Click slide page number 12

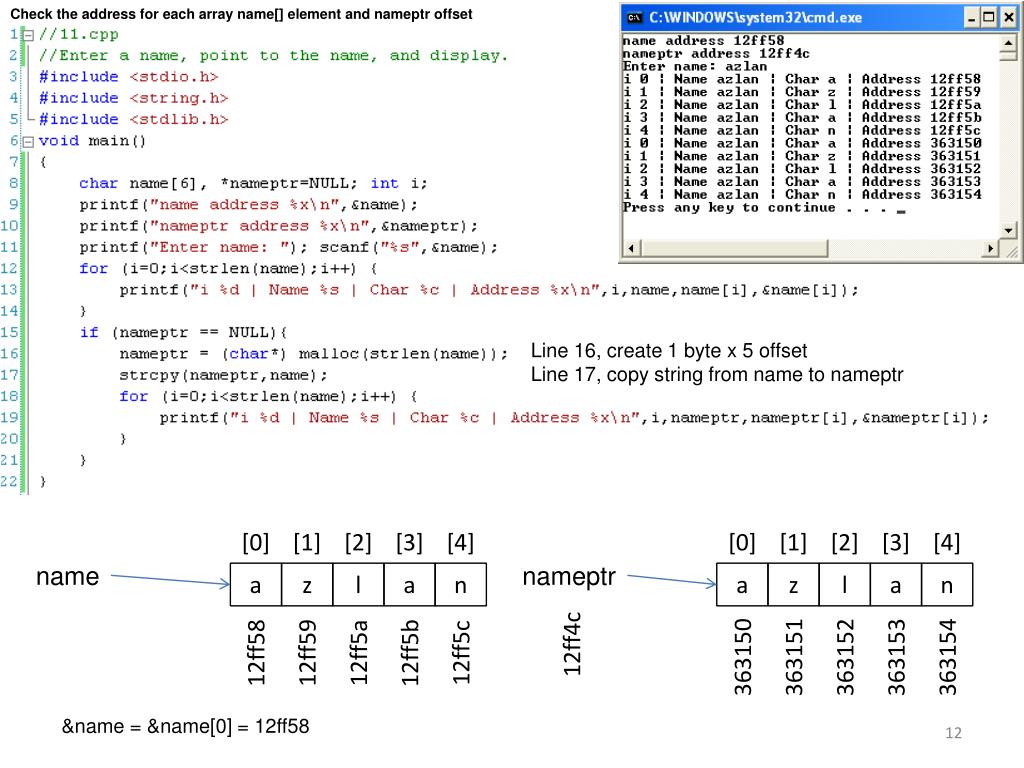pyautogui.click(x=953, y=733)
